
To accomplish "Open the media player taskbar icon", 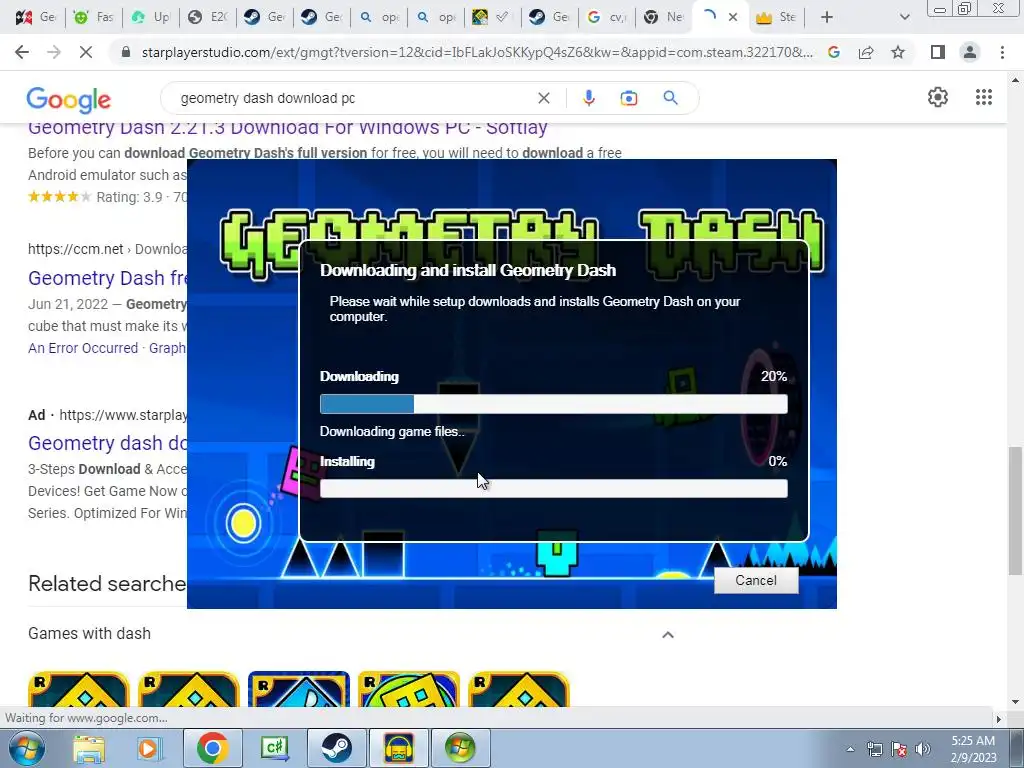I will point(148,749).
